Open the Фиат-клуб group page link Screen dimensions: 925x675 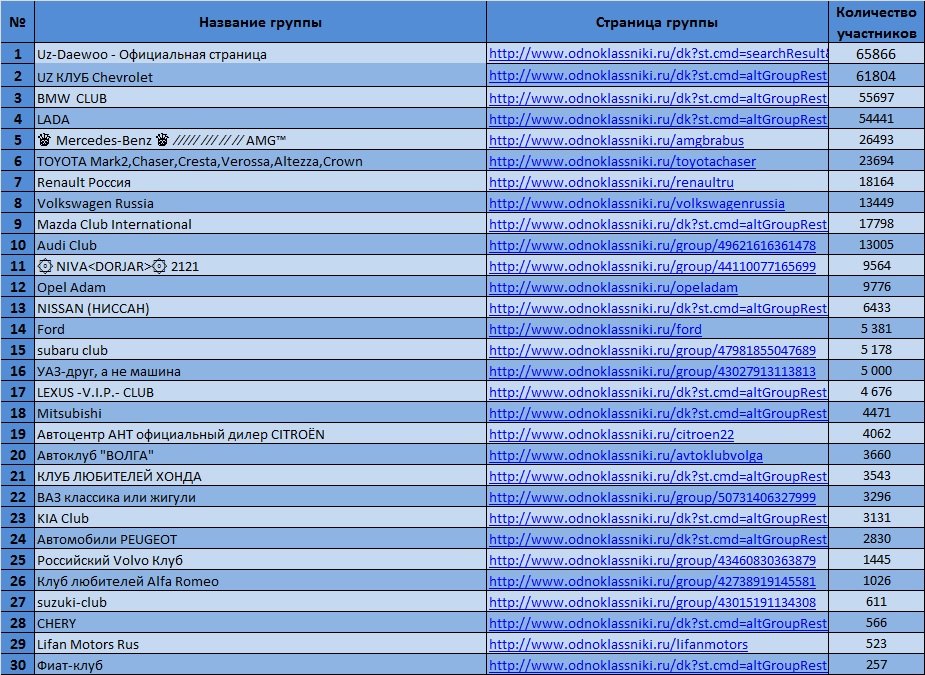tap(658, 666)
